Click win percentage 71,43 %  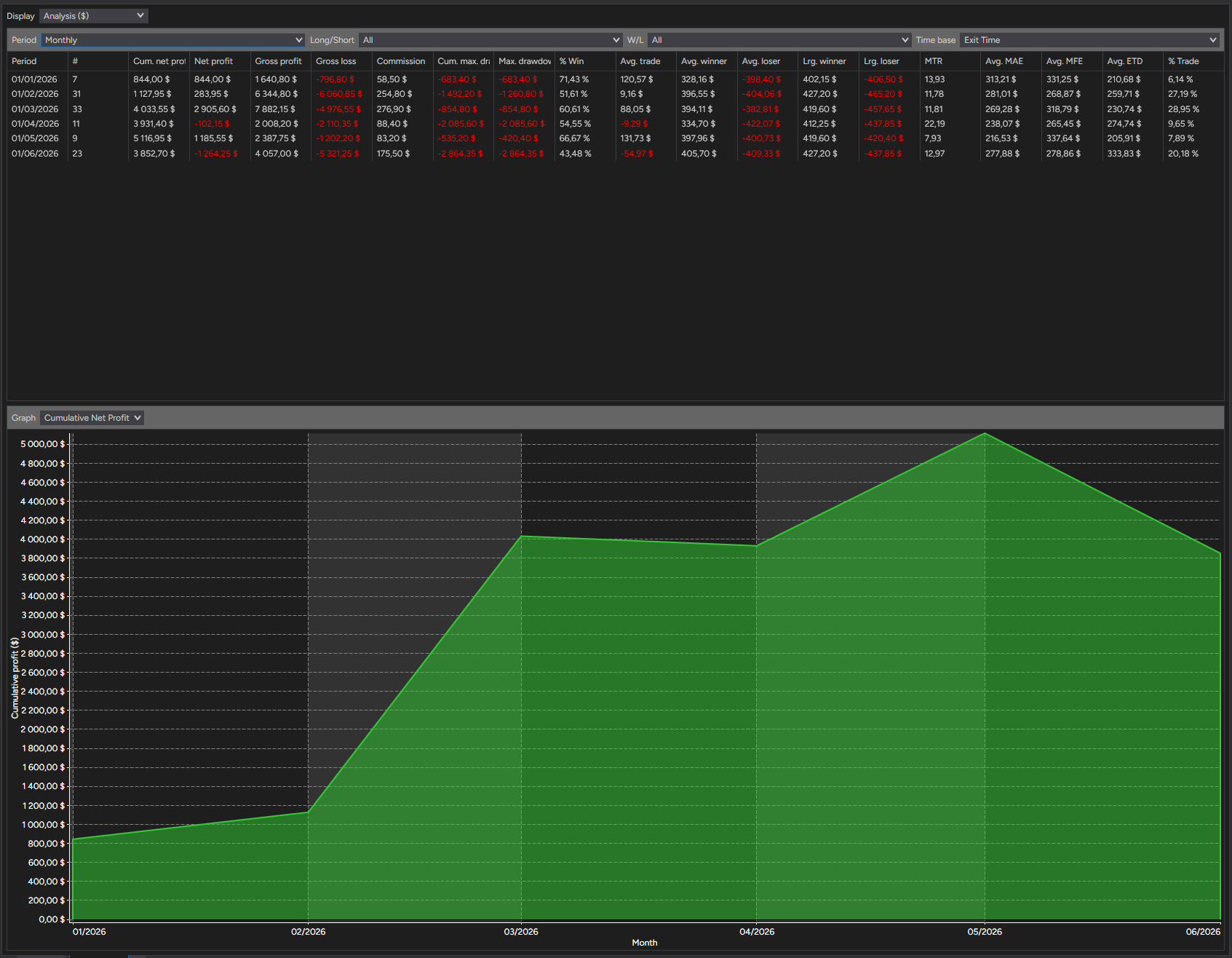click(x=574, y=79)
